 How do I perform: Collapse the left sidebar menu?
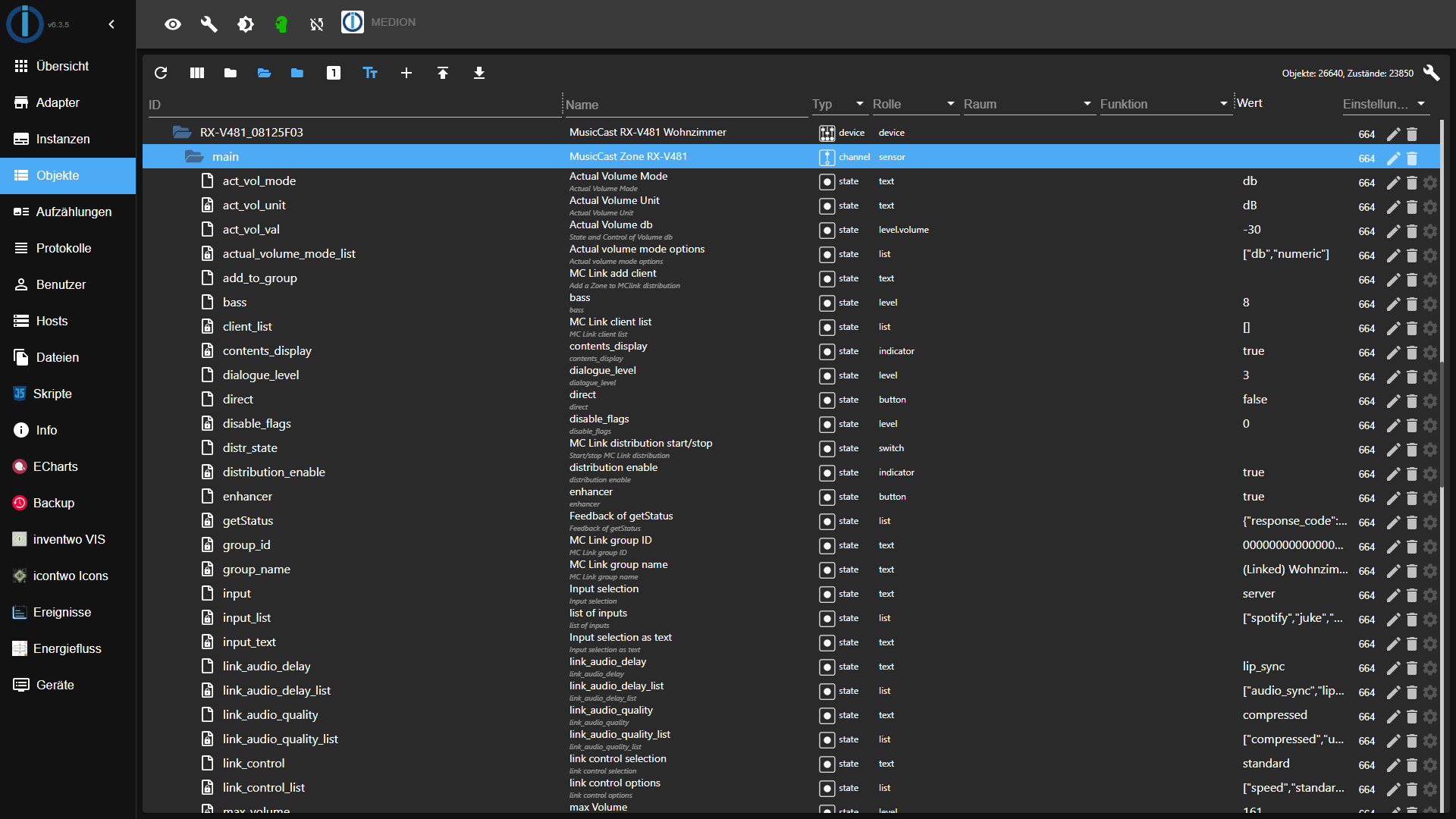click(x=111, y=24)
